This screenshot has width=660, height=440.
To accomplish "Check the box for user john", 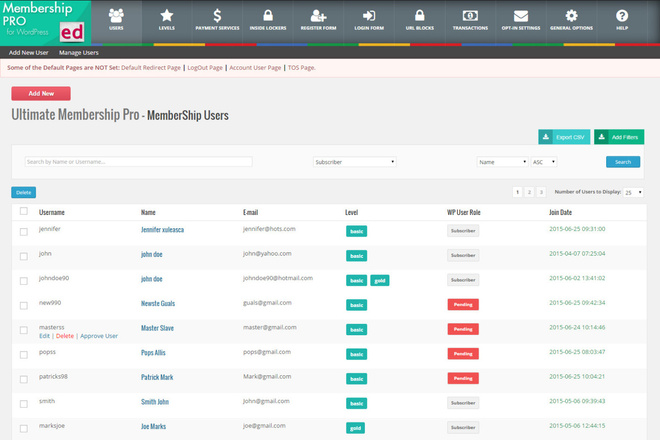I will (x=24, y=256).
